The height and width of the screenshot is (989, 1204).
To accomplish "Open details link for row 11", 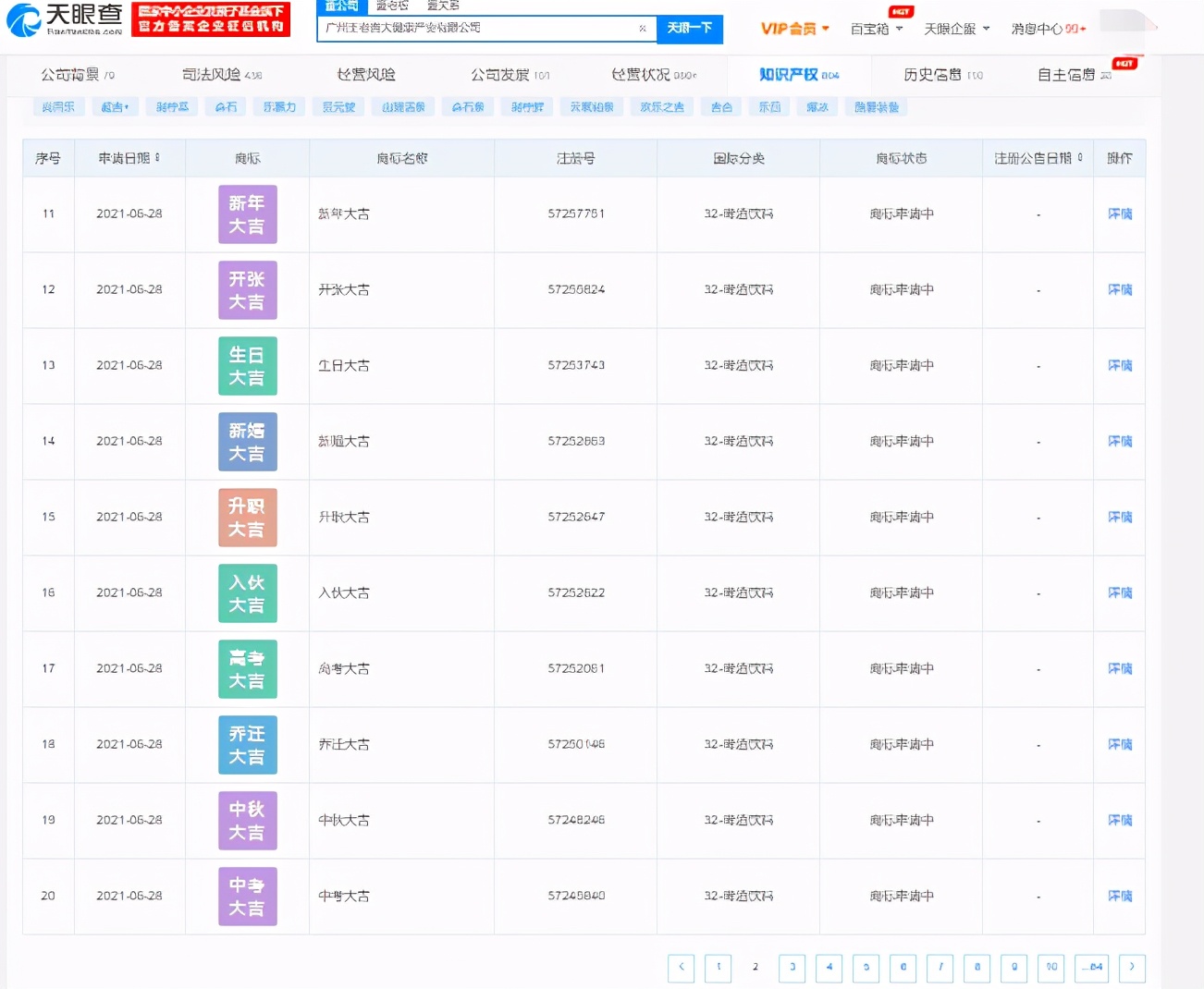I will [1119, 214].
